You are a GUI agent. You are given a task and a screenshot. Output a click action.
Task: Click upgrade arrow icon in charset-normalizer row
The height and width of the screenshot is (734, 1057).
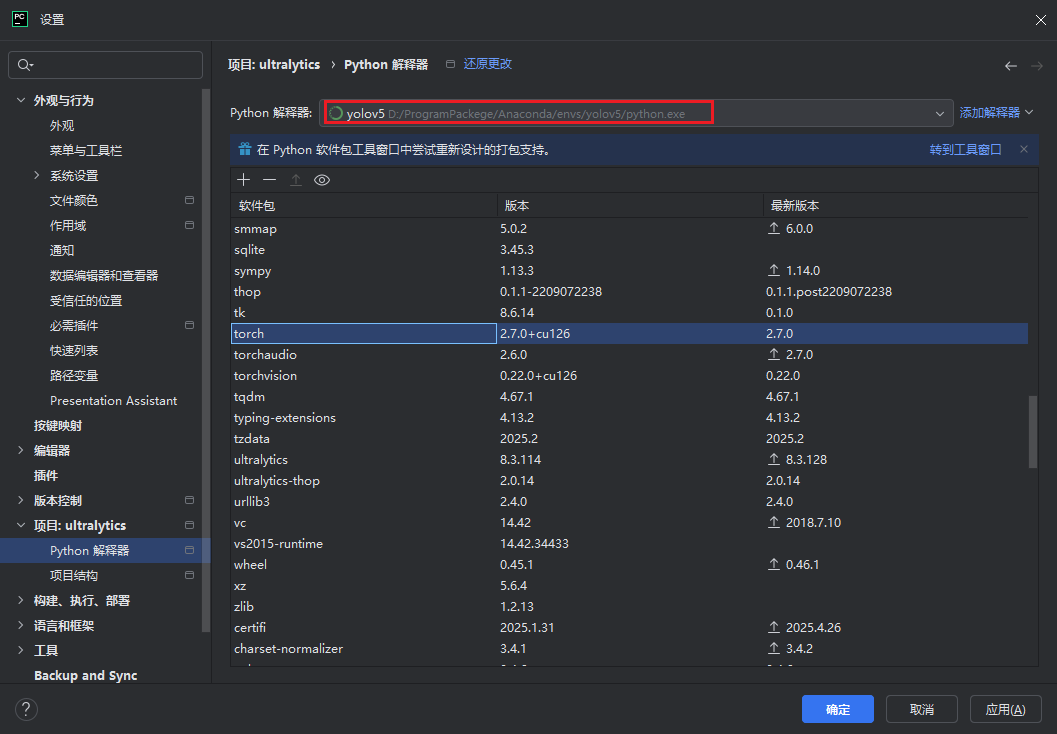tap(774, 648)
